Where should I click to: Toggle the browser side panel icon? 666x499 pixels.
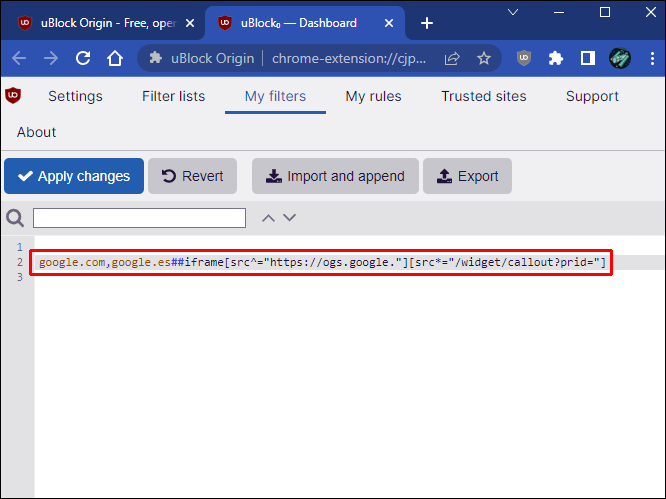click(x=588, y=58)
